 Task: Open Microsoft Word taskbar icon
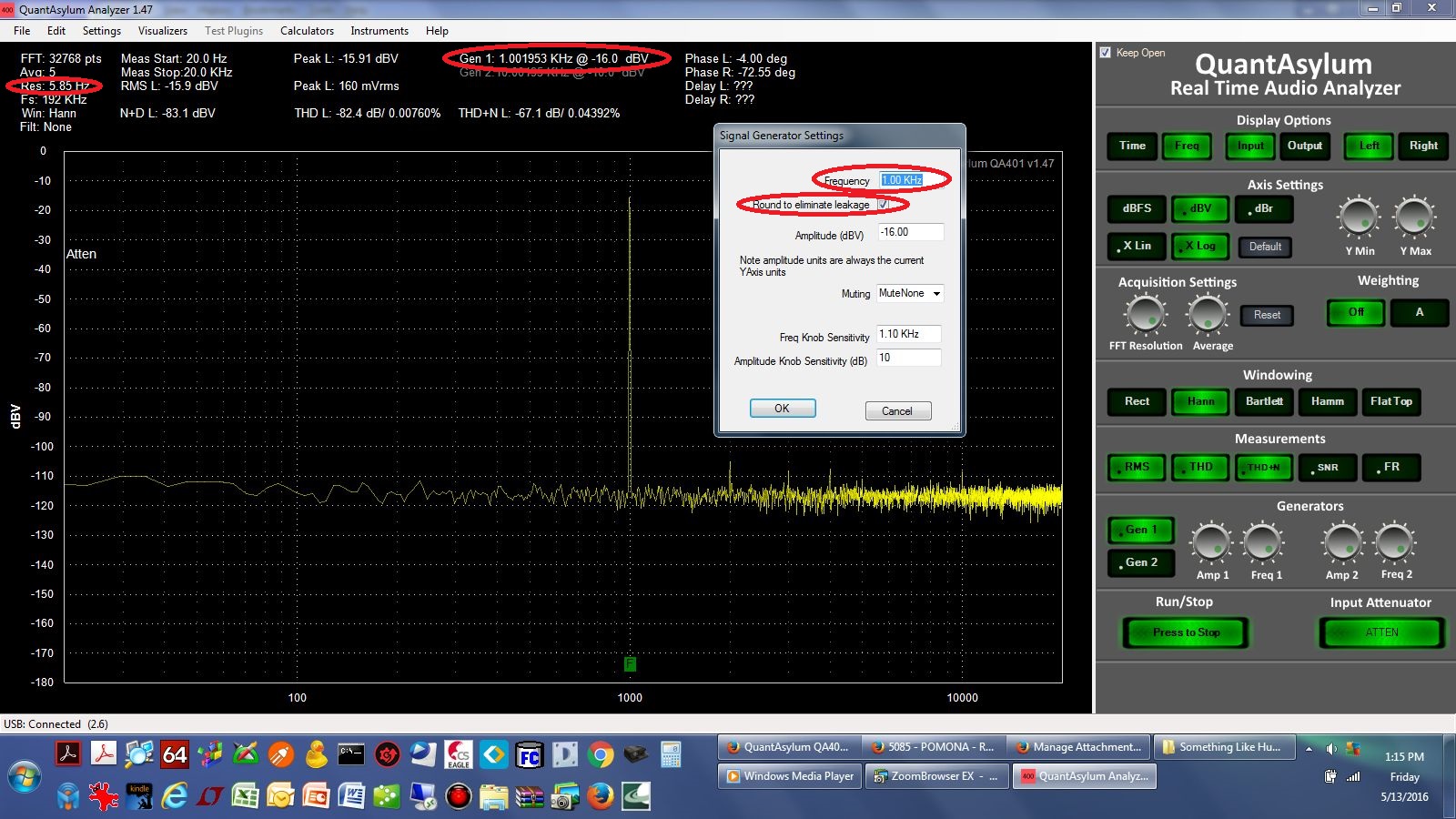click(351, 796)
